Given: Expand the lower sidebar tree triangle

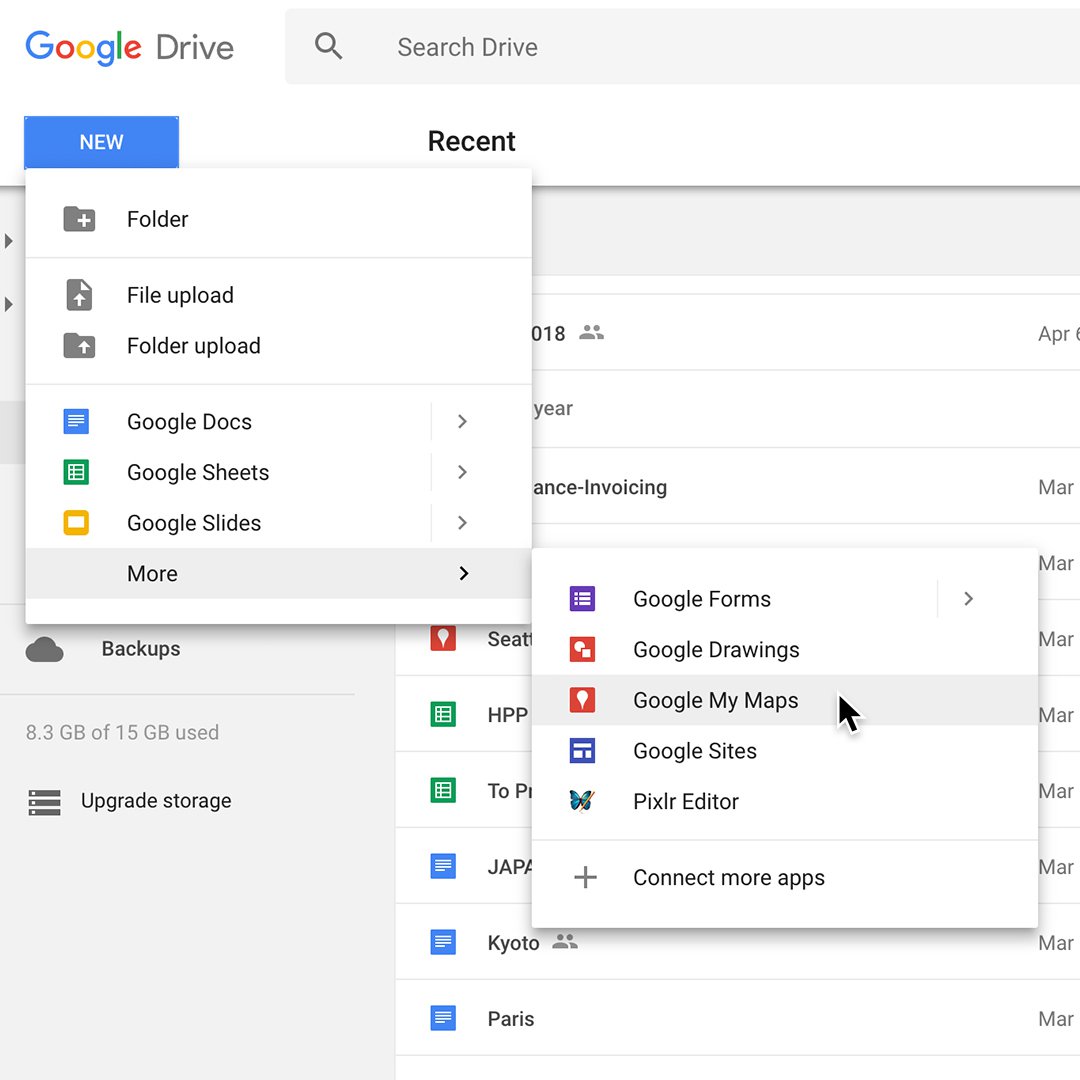Looking at the screenshot, I should click(8, 304).
